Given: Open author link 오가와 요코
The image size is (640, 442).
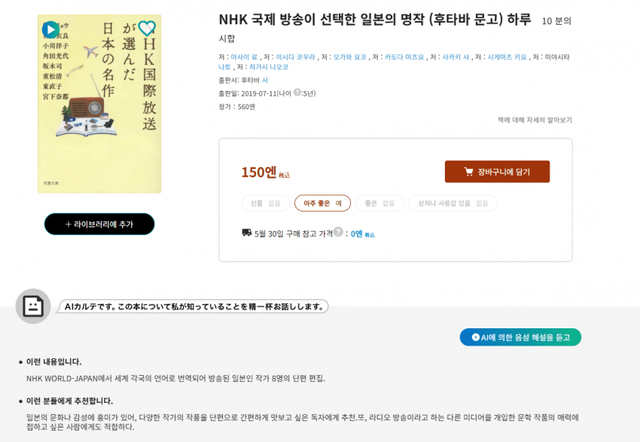Looking at the screenshot, I should coord(350,57).
